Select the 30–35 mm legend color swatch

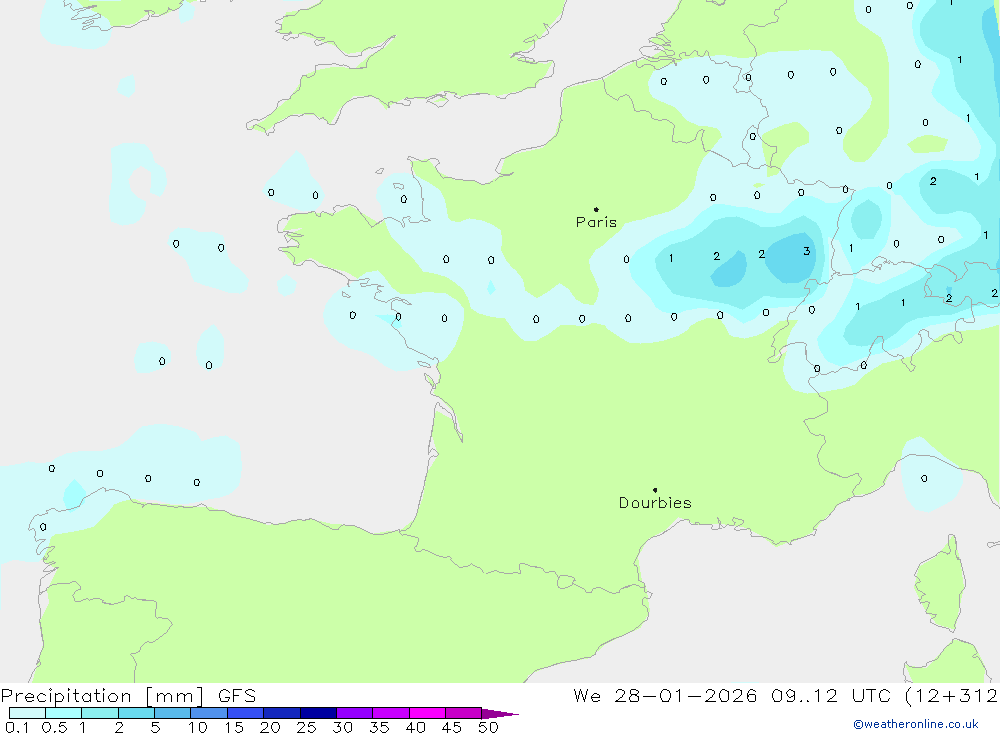[x=354, y=713]
